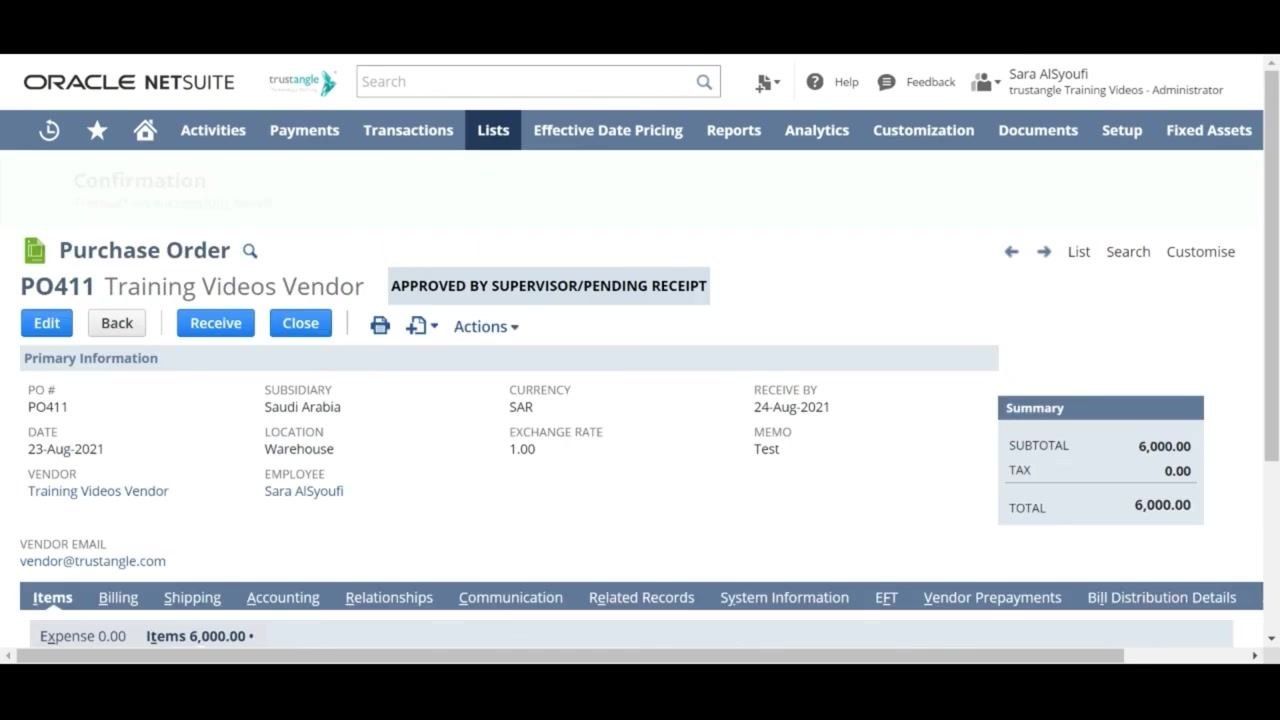This screenshot has height=720, width=1280.
Task: Open the Shortcuts star icon
Action: coord(97,130)
